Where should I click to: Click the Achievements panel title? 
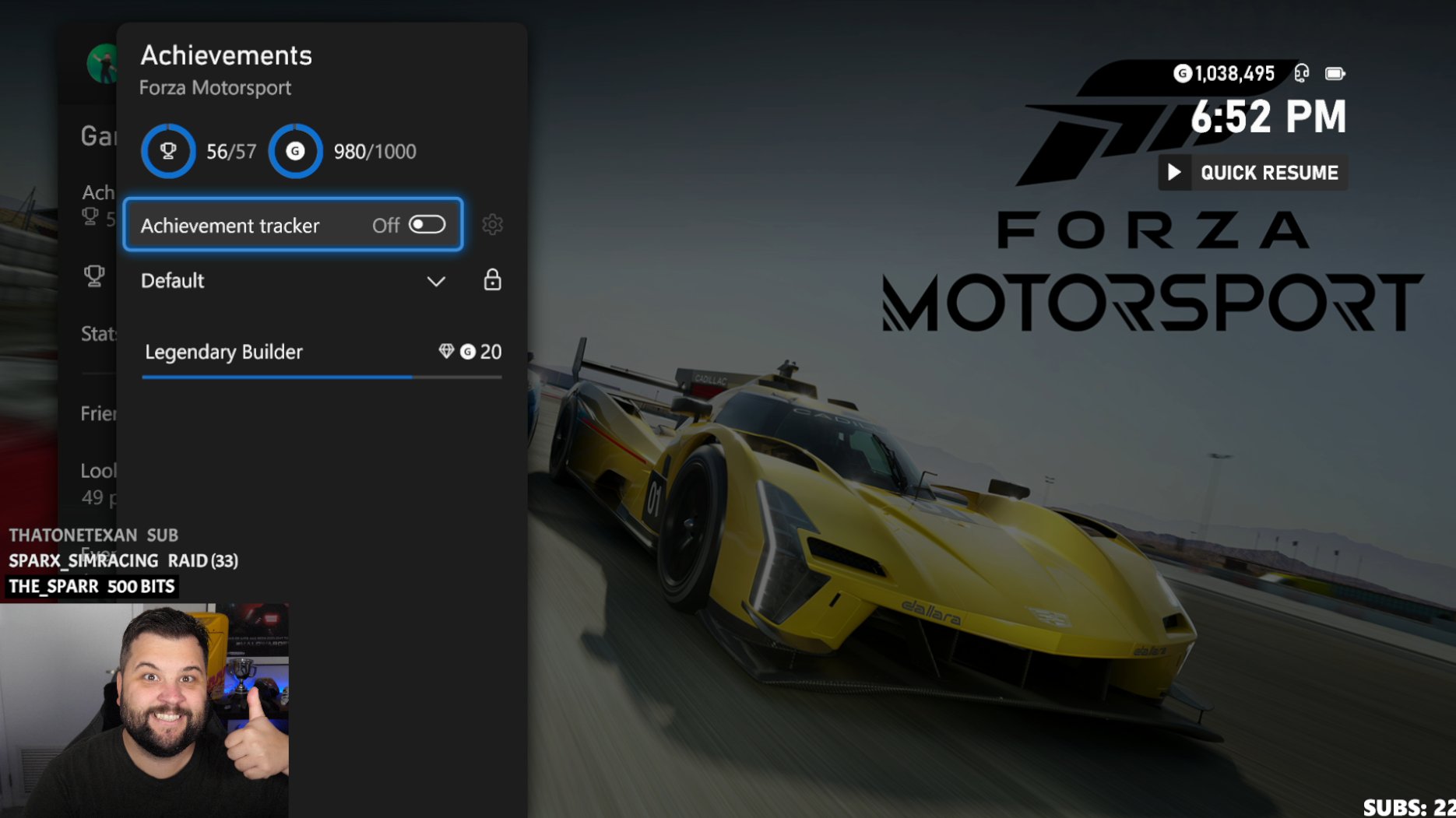tap(226, 55)
